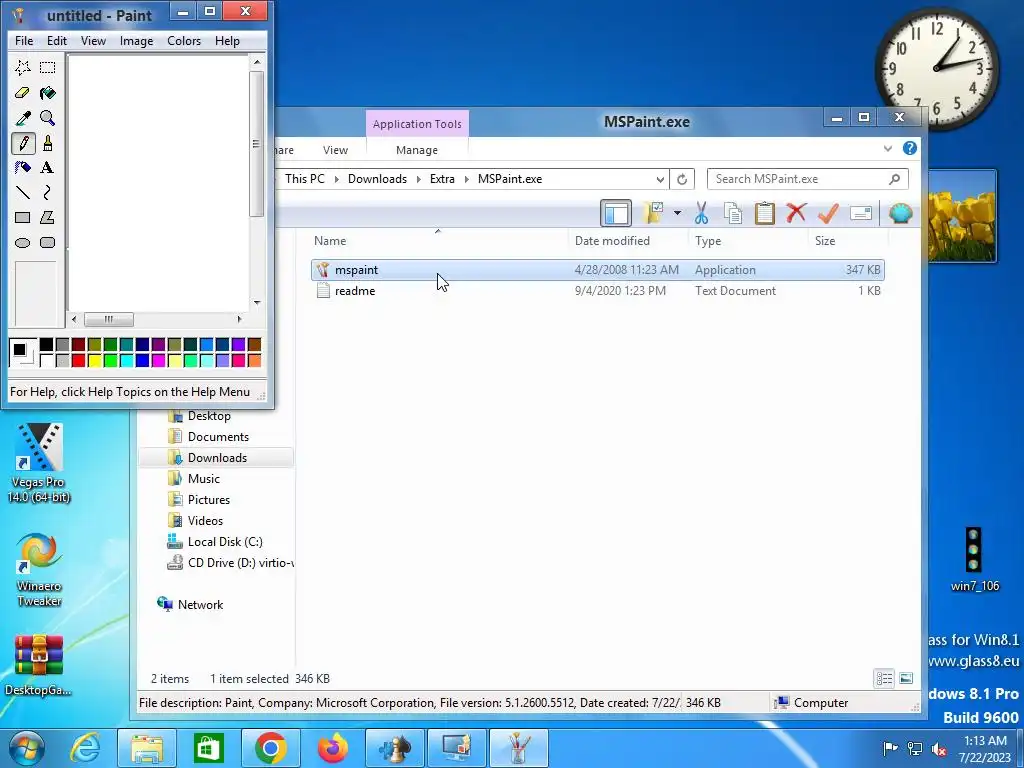Open the Edit menu in Paint

click(57, 40)
